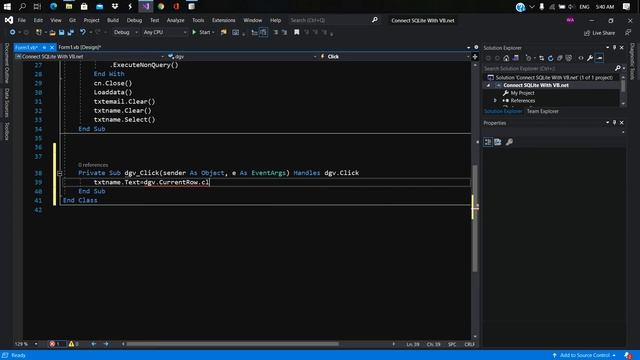Click the Undo arrow in the toolbar
Viewport: 640px width, 360px height.
tap(83, 32)
